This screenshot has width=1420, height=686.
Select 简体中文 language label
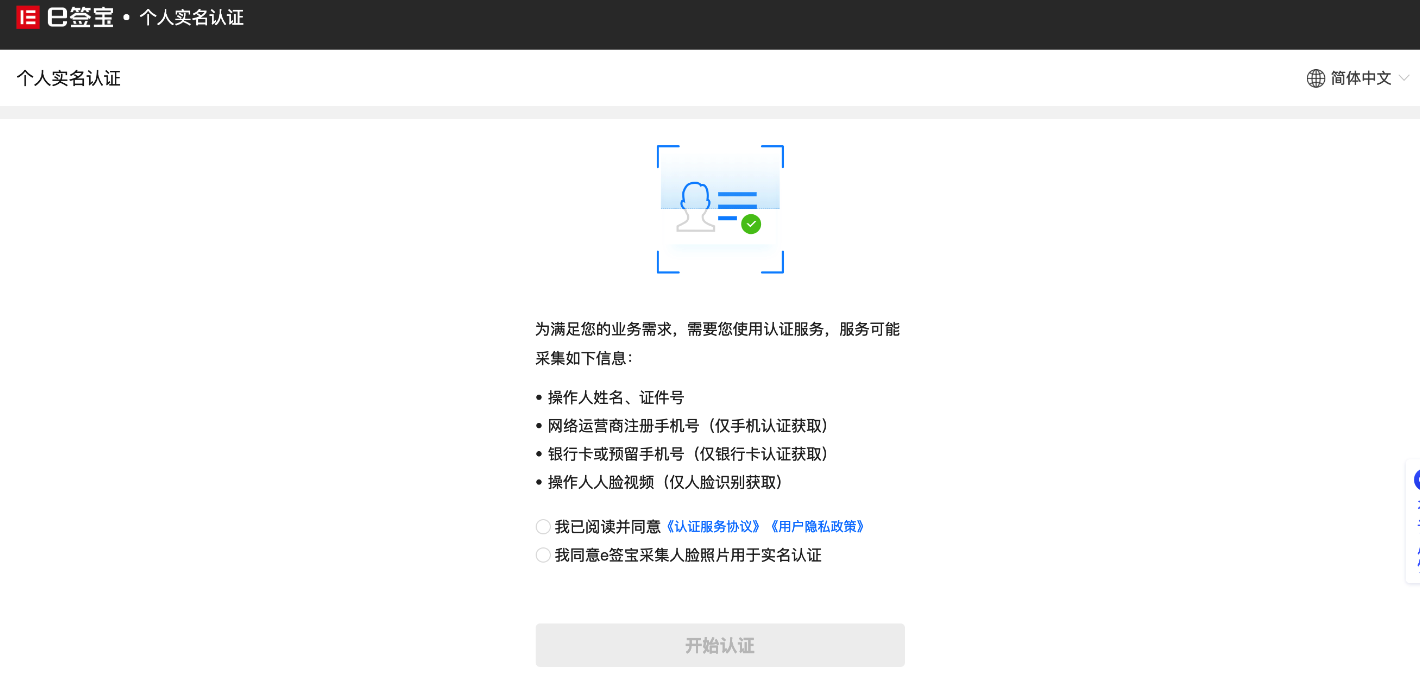coord(1361,78)
